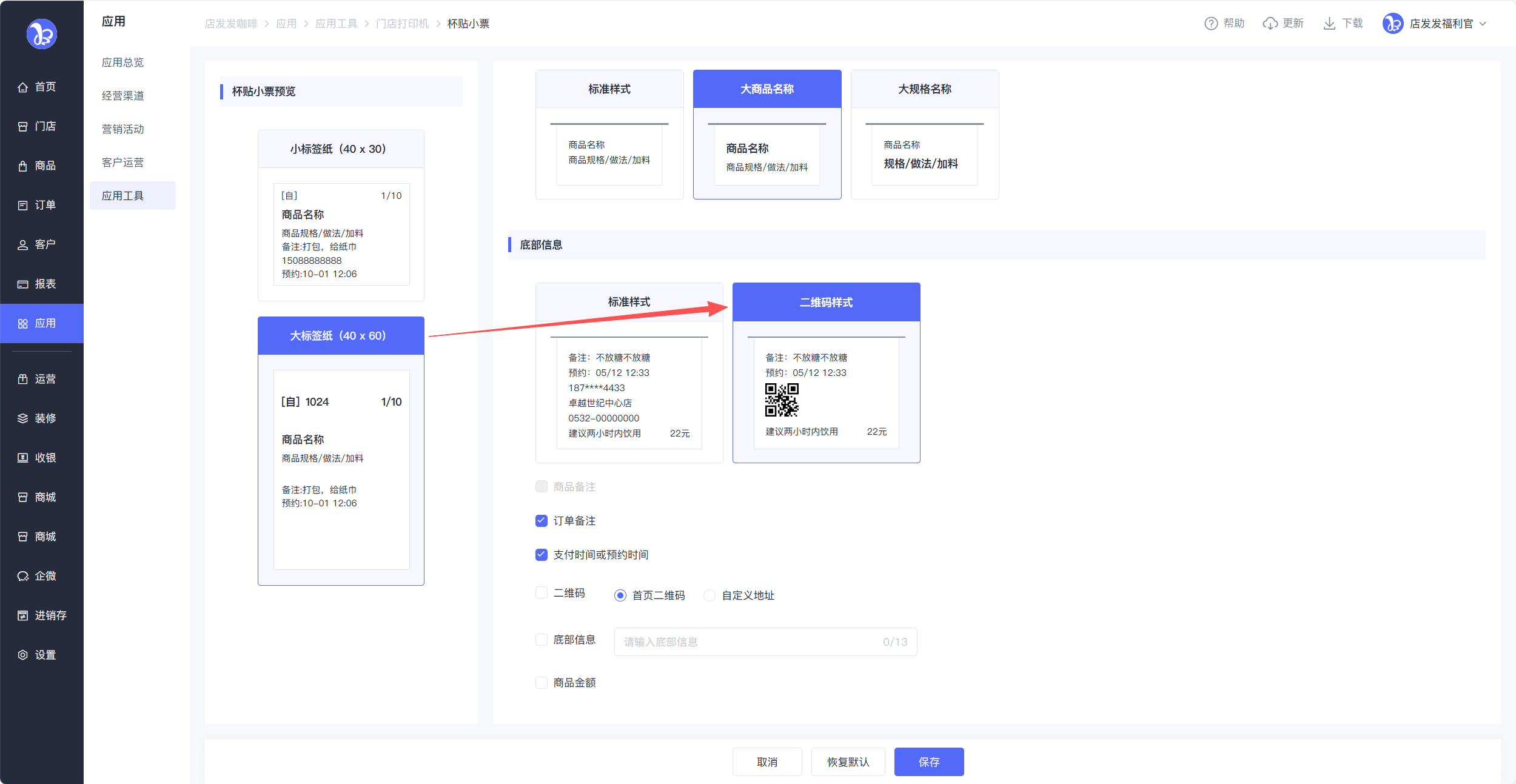Open the 设置 settings gear icon
Image resolution: width=1516 pixels, height=784 pixels.
tap(22, 655)
